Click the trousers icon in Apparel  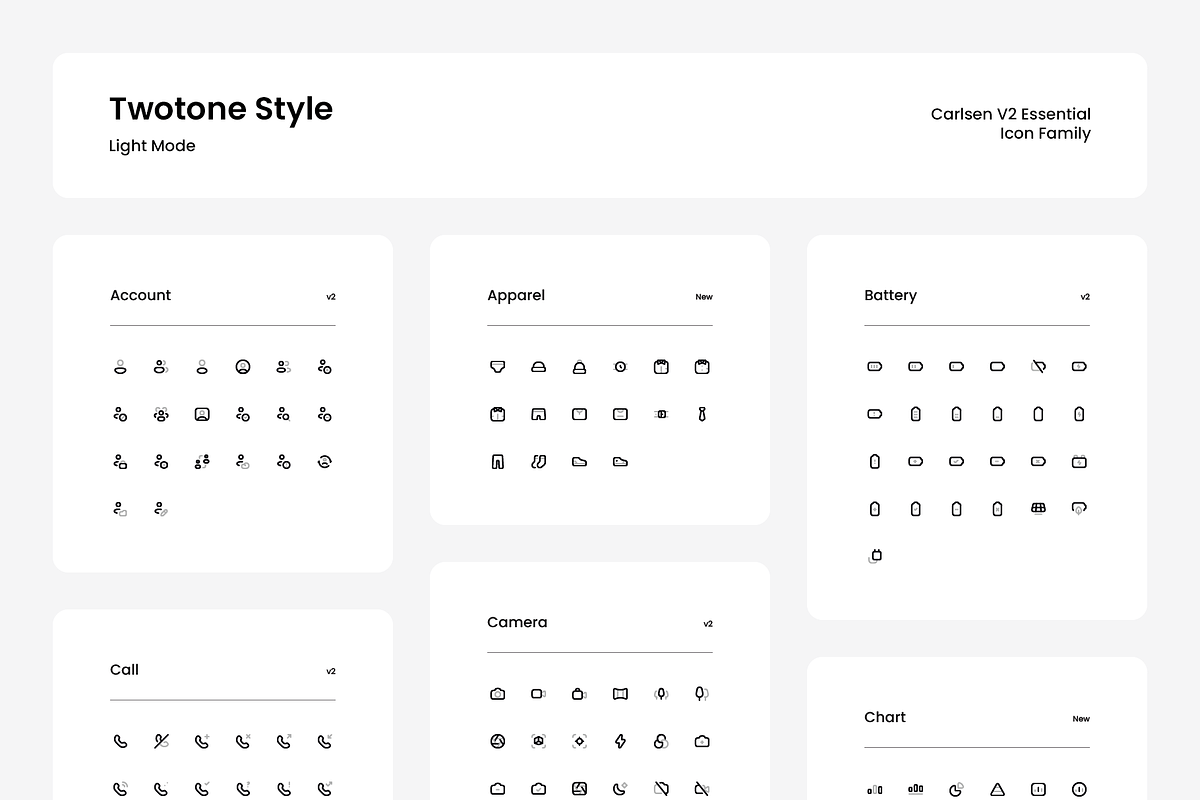coord(498,461)
